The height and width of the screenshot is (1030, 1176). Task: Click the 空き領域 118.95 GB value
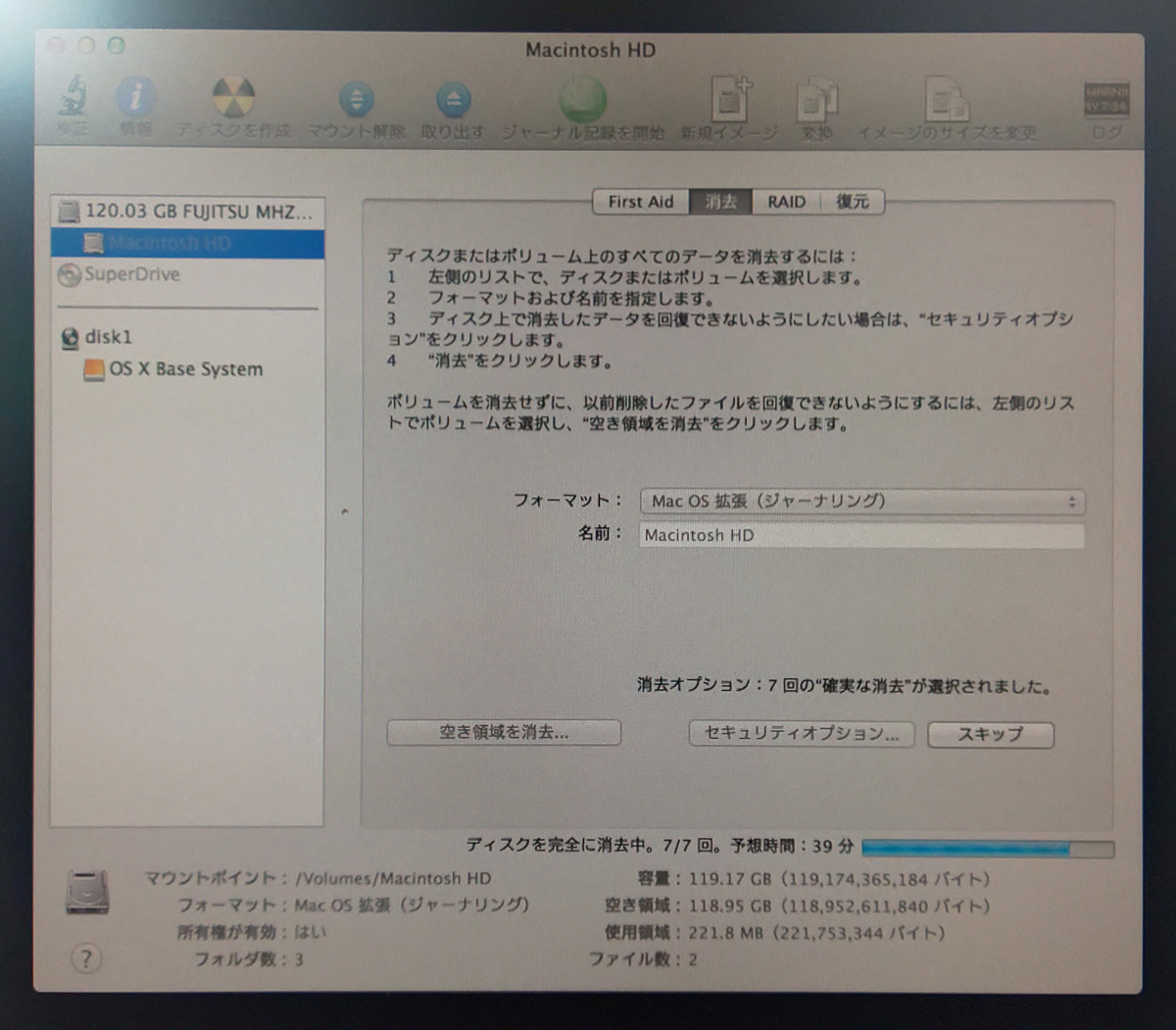pos(840,907)
